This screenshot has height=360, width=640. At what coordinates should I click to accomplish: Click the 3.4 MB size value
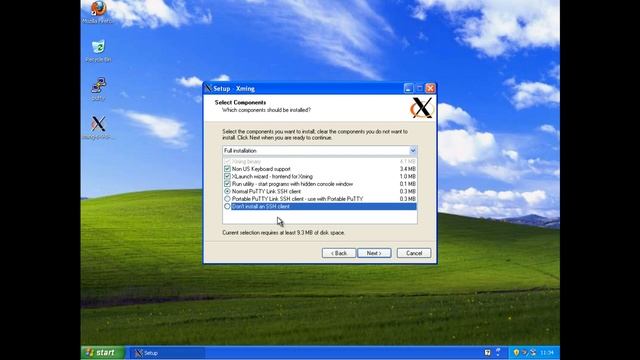click(408, 169)
